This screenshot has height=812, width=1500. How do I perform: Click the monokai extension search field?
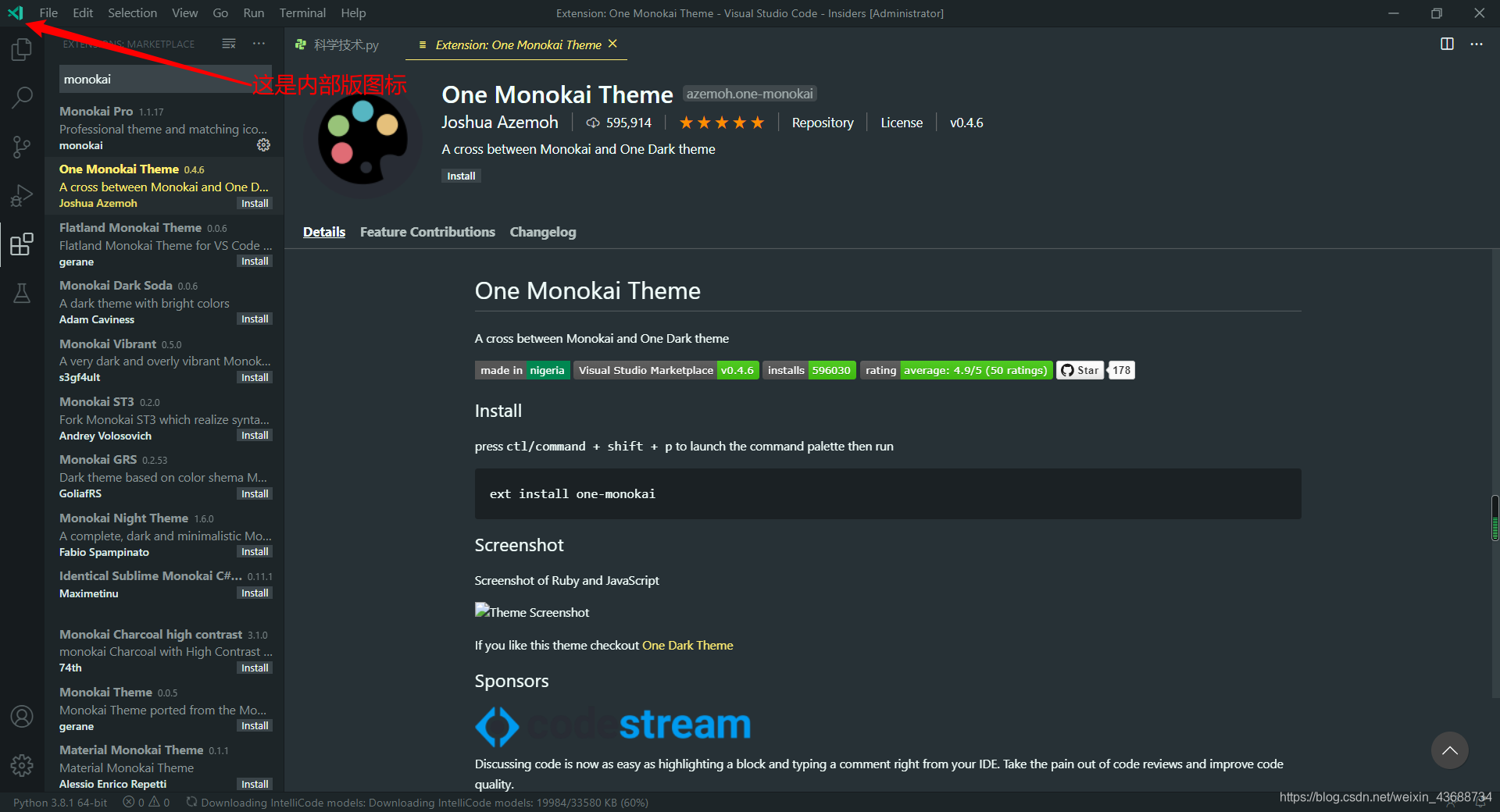[165, 79]
